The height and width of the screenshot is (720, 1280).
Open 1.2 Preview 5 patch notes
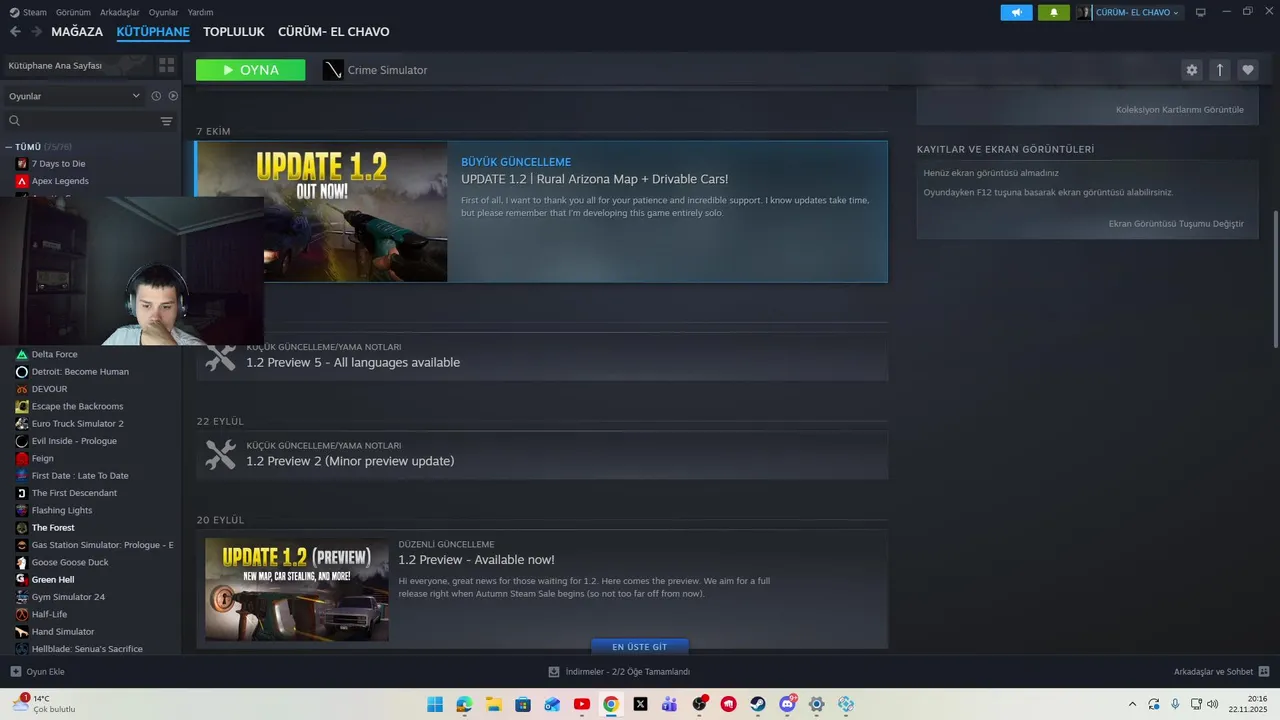(x=542, y=356)
